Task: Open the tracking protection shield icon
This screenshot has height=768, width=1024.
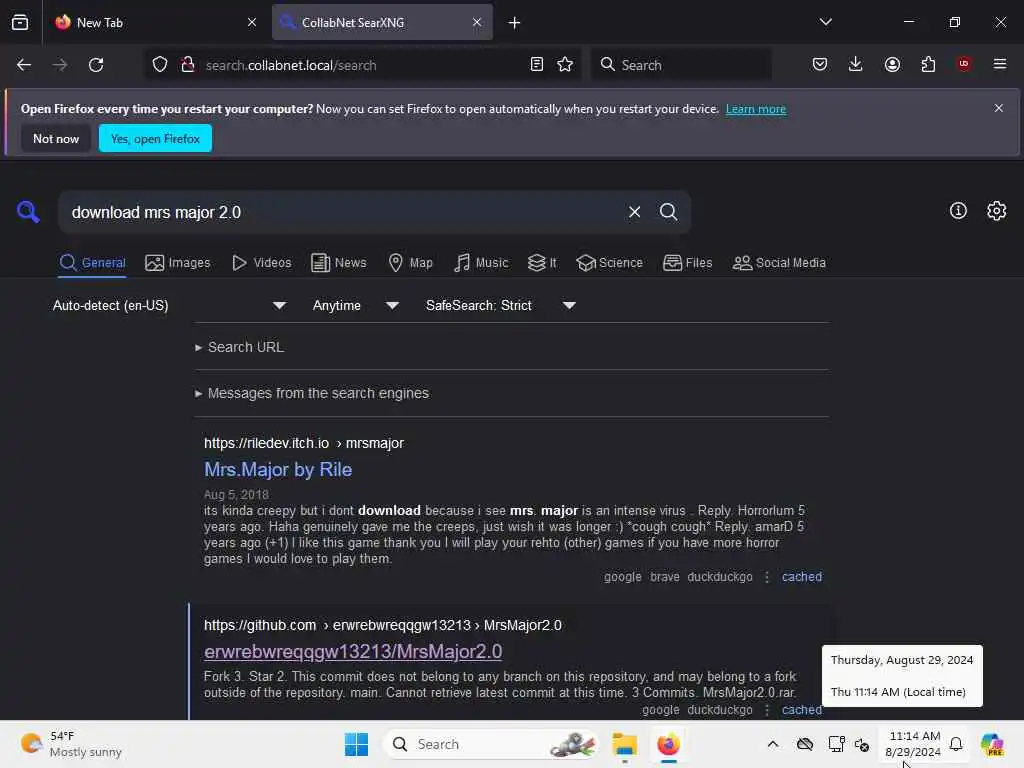Action: 160,65
